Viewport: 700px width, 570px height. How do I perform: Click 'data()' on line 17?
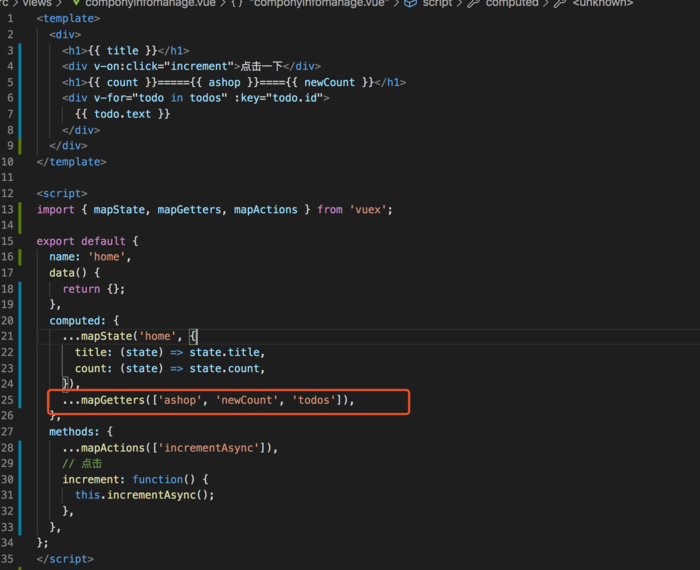68,273
